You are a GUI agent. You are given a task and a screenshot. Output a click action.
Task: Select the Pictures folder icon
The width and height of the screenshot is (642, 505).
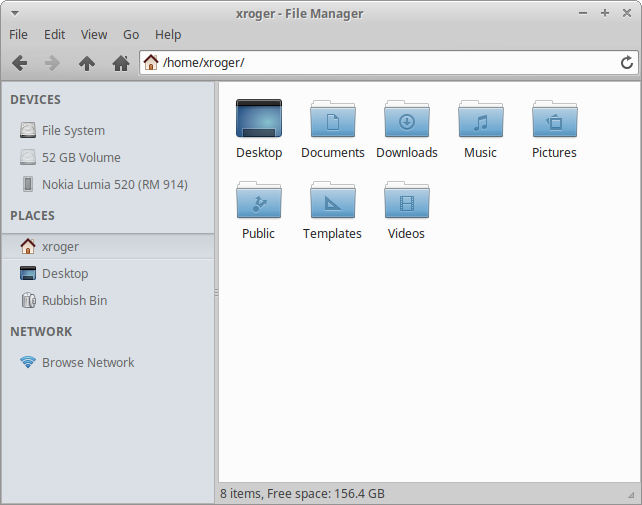554,119
